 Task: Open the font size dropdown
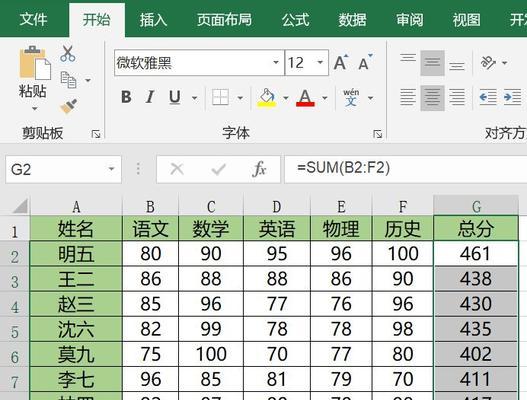pyautogui.click(x=320, y=63)
